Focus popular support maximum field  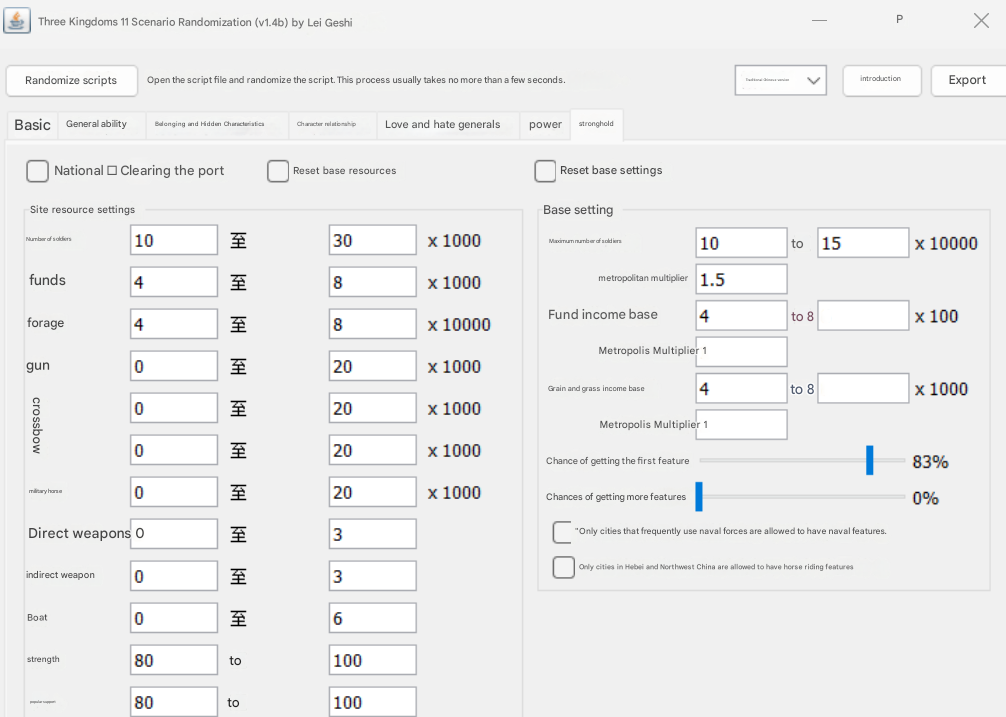[x=373, y=702]
